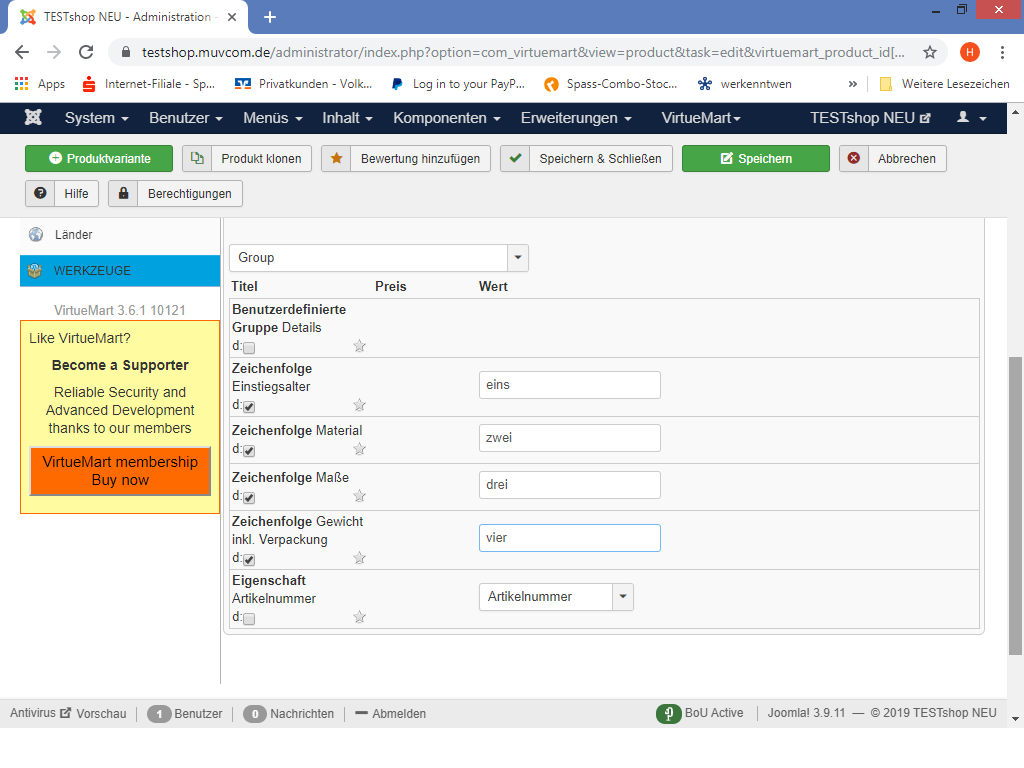Click the page vertical scrollbar
The width and height of the screenshot is (1024, 768).
click(x=1016, y=500)
